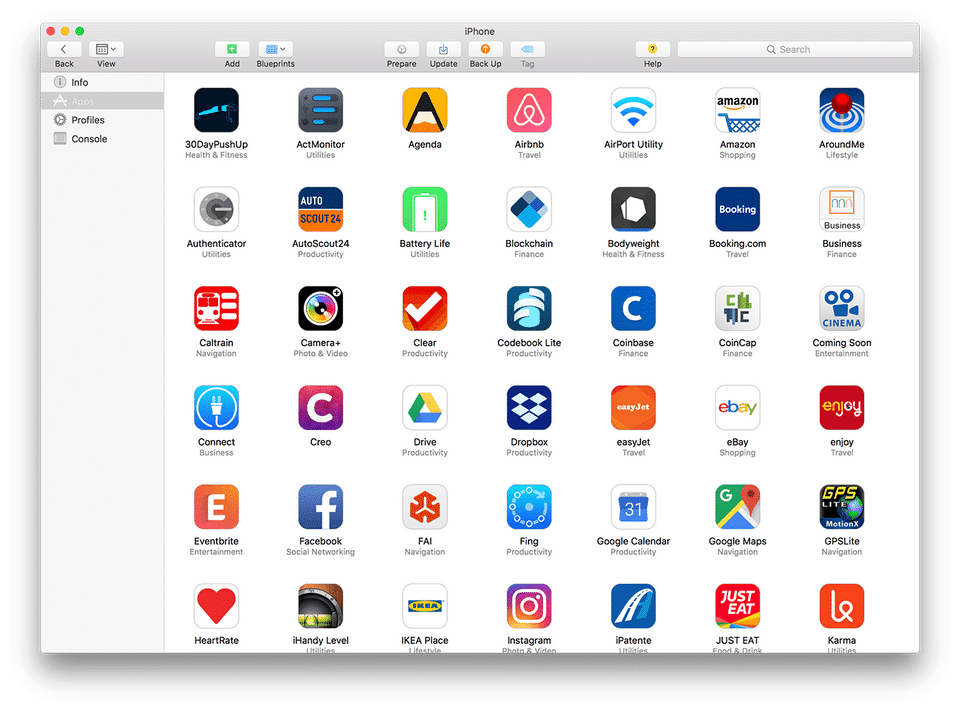
Task: Click the Fing app icon
Action: 529,507
